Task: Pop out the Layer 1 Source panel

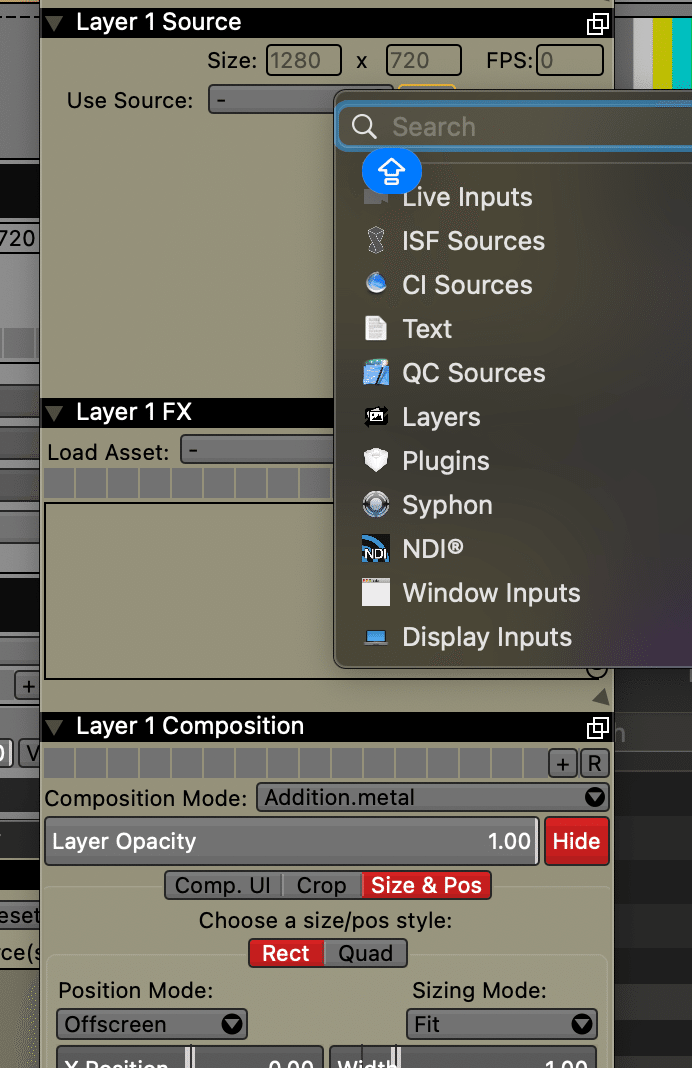Action: 597,23
